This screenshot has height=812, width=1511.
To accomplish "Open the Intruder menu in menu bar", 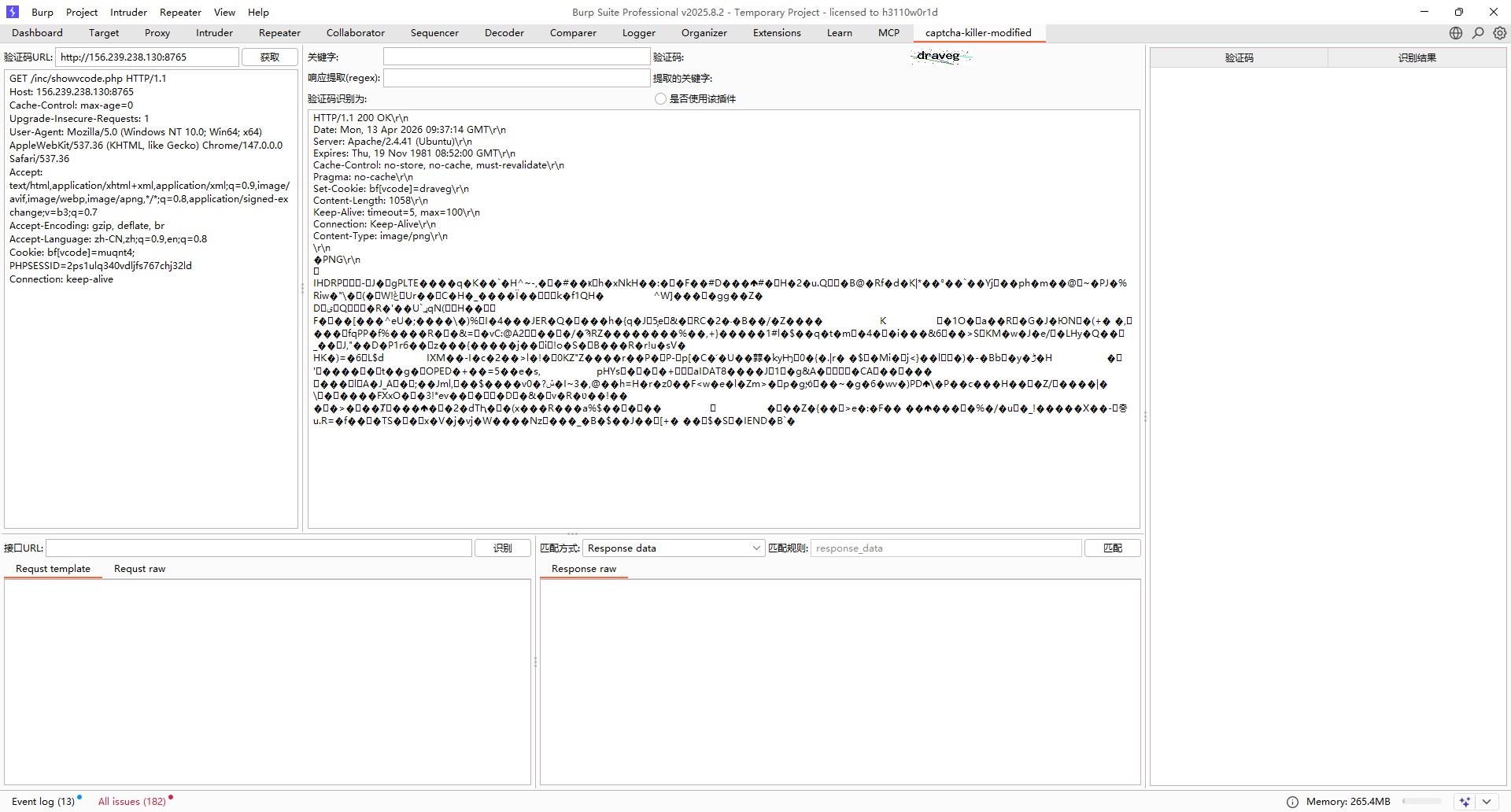I will pos(128,13).
